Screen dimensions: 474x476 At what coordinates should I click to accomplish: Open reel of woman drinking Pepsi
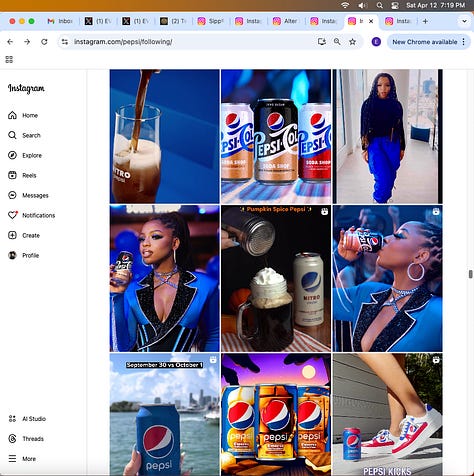tap(388, 278)
